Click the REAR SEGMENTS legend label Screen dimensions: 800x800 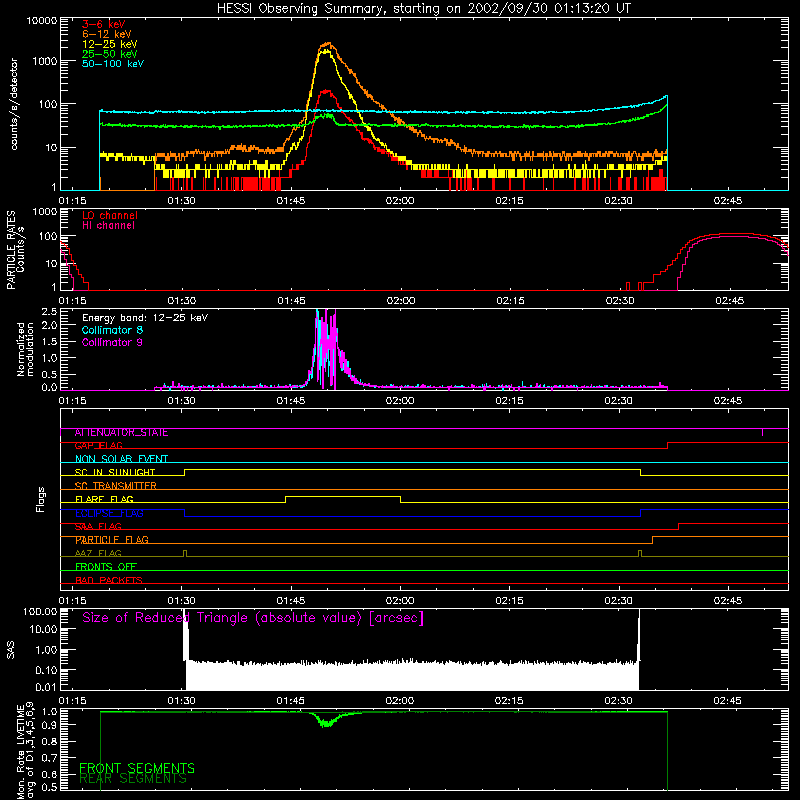(133, 779)
